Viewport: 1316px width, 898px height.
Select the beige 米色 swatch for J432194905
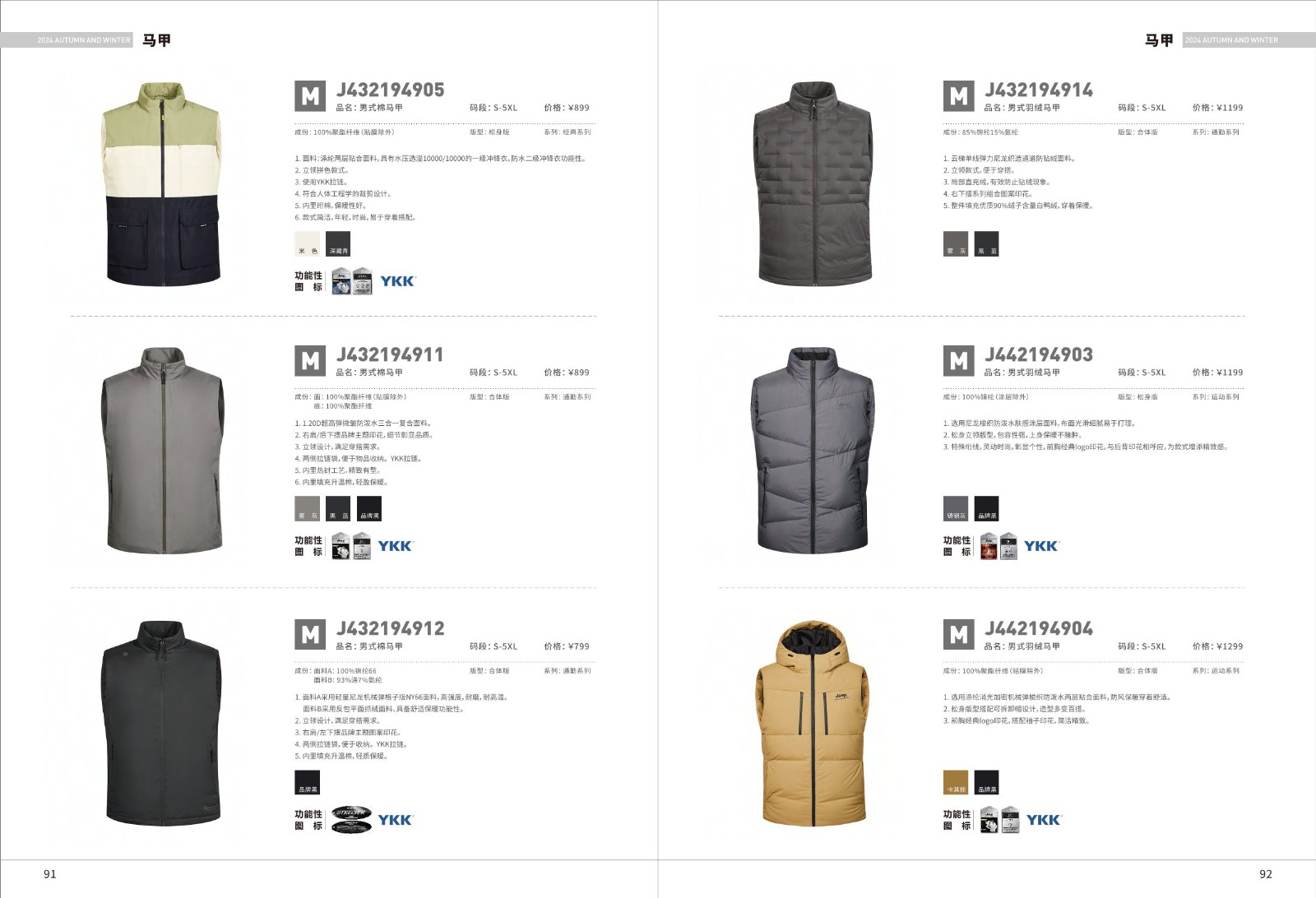[x=308, y=244]
